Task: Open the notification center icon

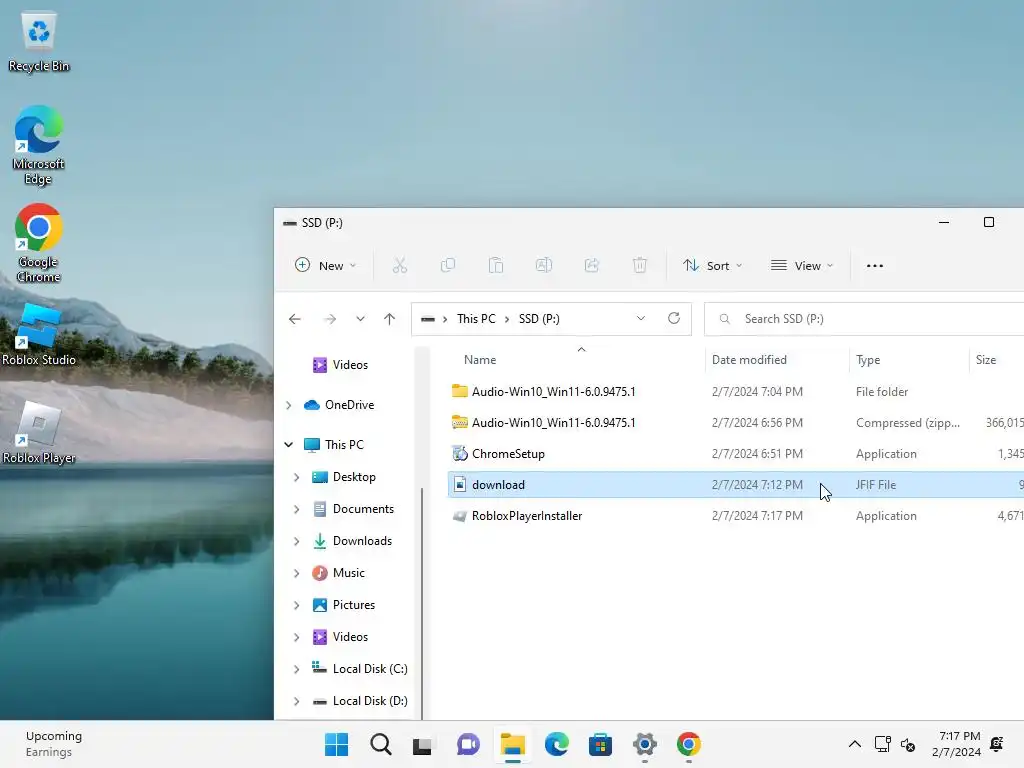Action: coord(997,744)
